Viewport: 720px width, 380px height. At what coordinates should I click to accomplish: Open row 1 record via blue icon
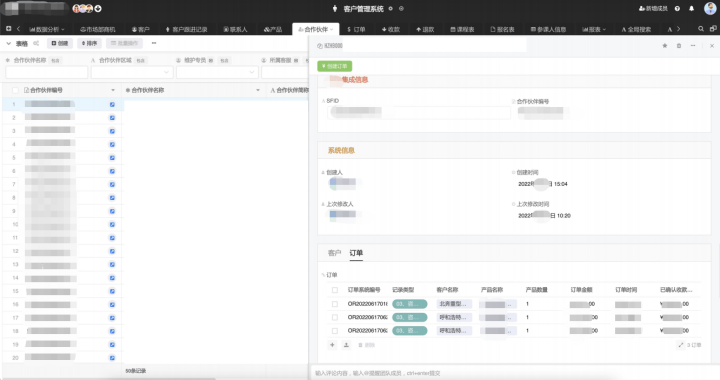(112, 104)
